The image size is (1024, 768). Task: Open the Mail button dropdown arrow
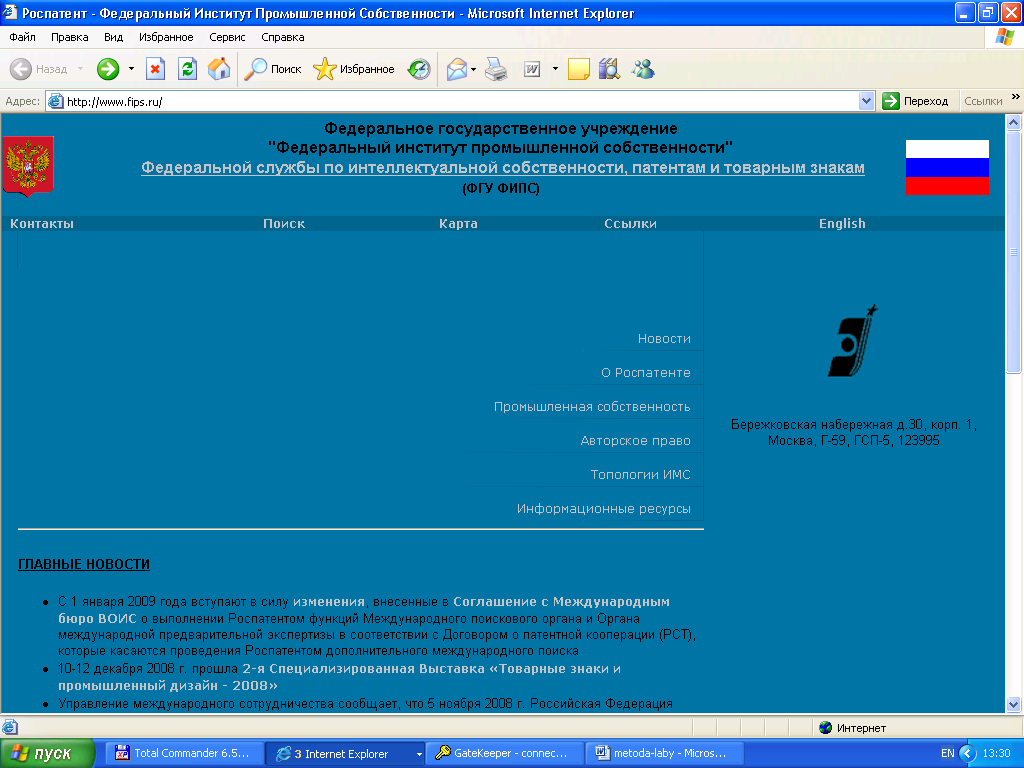click(x=473, y=69)
